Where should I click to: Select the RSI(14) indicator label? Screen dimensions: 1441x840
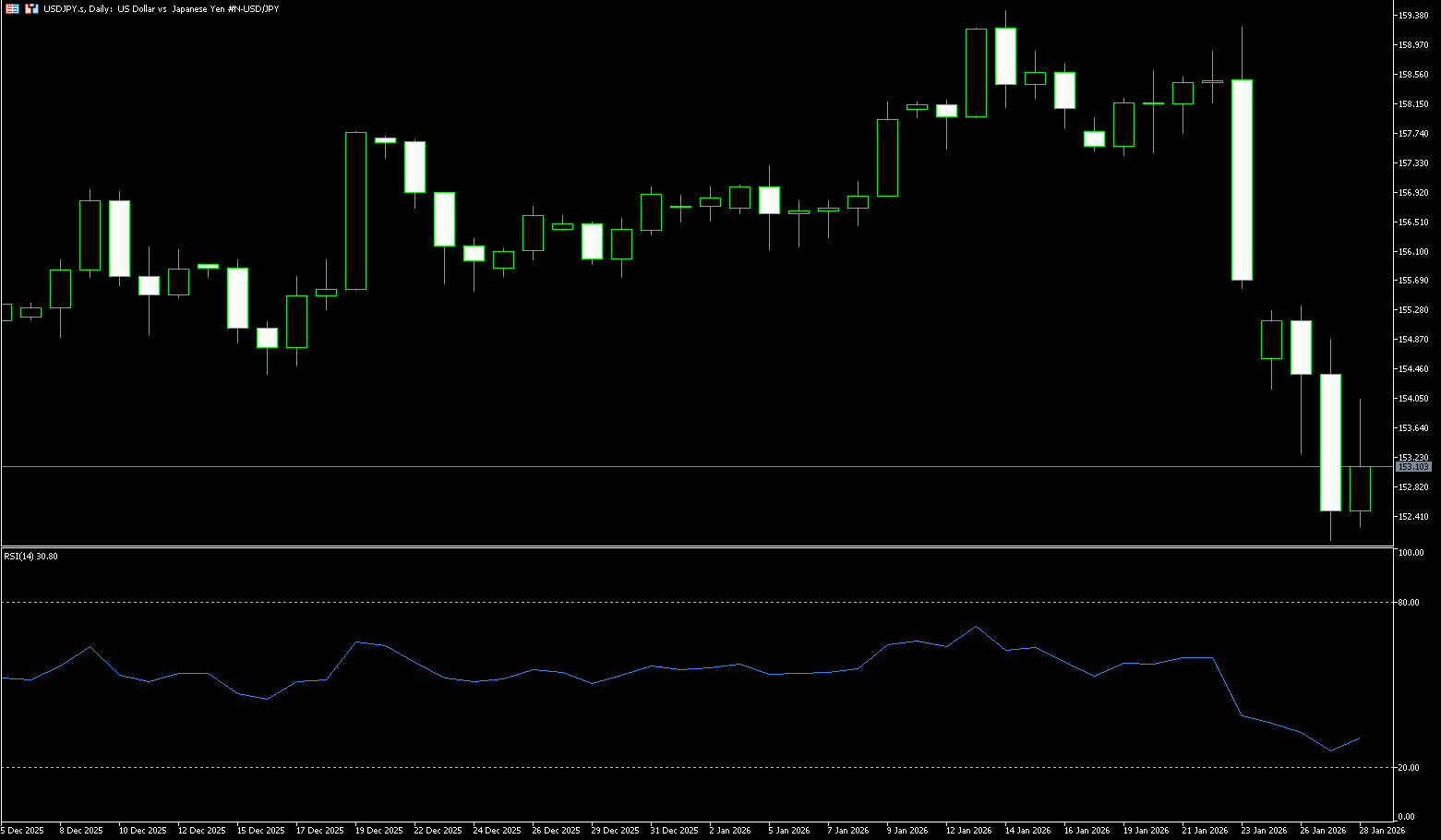pyautogui.click(x=30, y=557)
